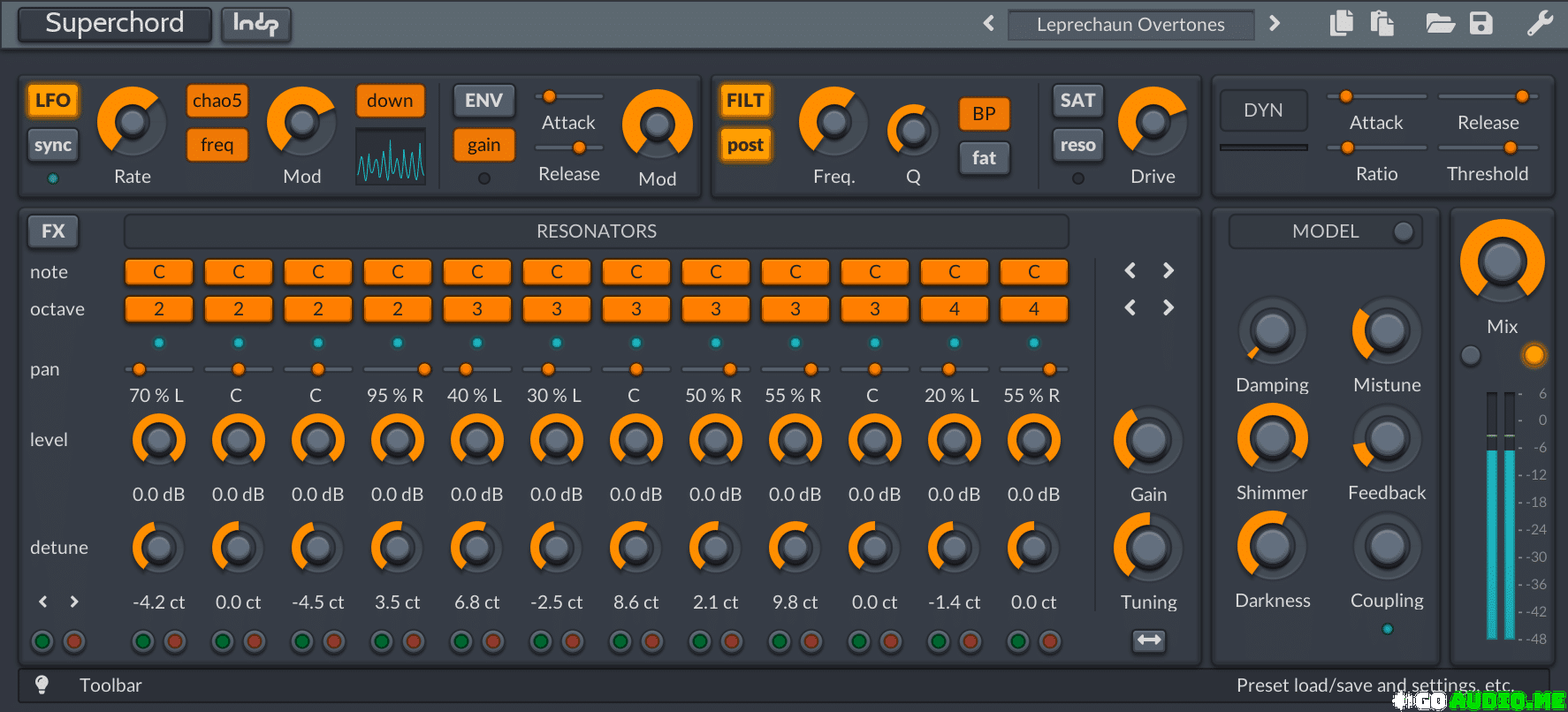Click red button under last resonator
The image size is (1568, 712).
click(x=1050, y=641)
